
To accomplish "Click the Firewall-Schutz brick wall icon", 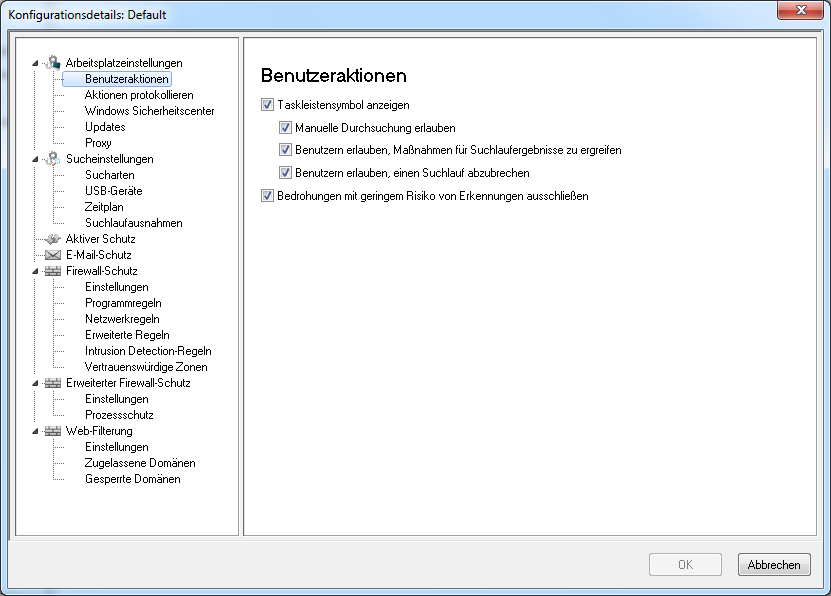I will coord(52,271).
